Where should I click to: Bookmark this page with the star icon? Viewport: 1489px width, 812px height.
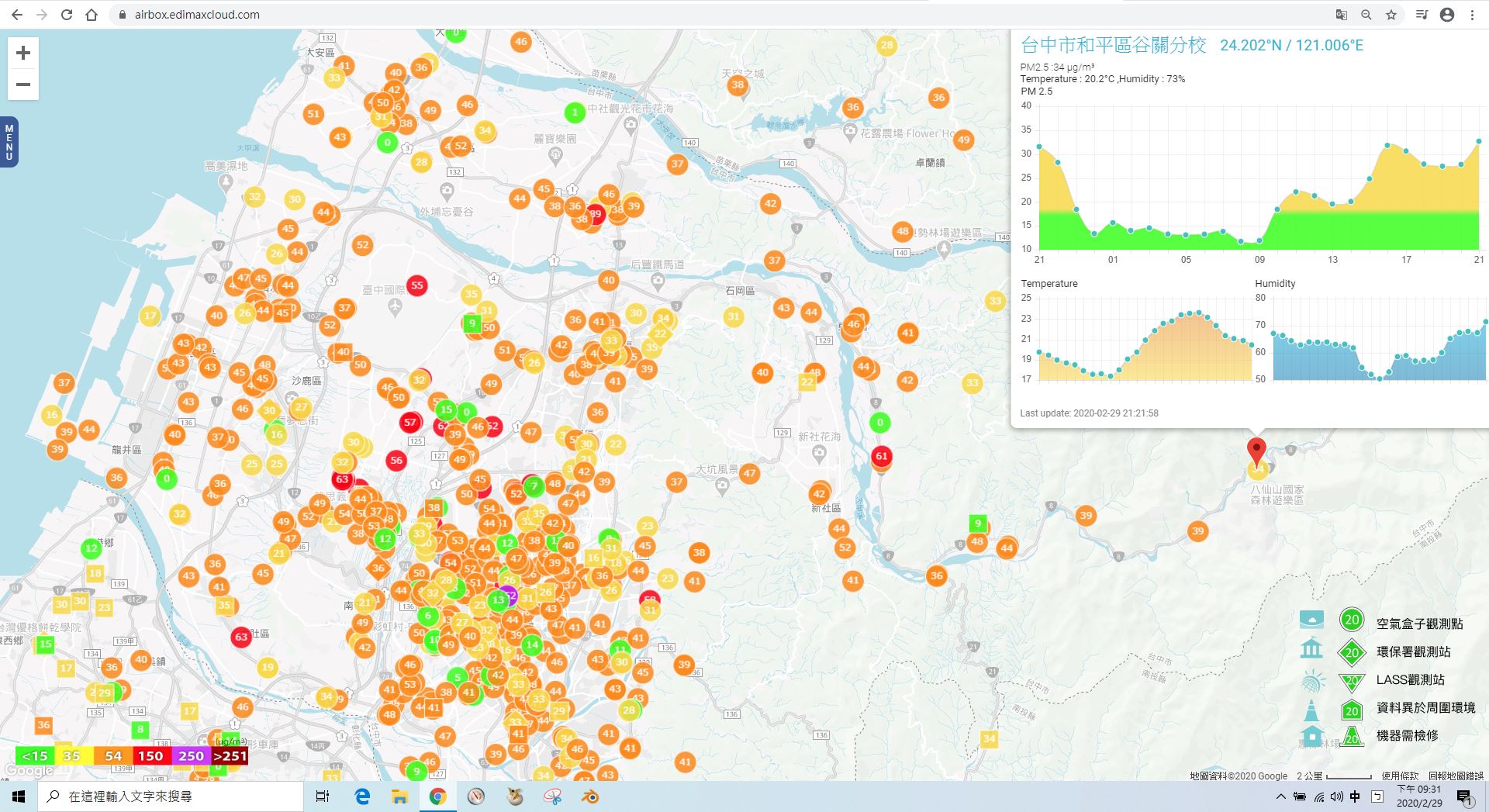pyautogui.click(x=1391, y=15)
